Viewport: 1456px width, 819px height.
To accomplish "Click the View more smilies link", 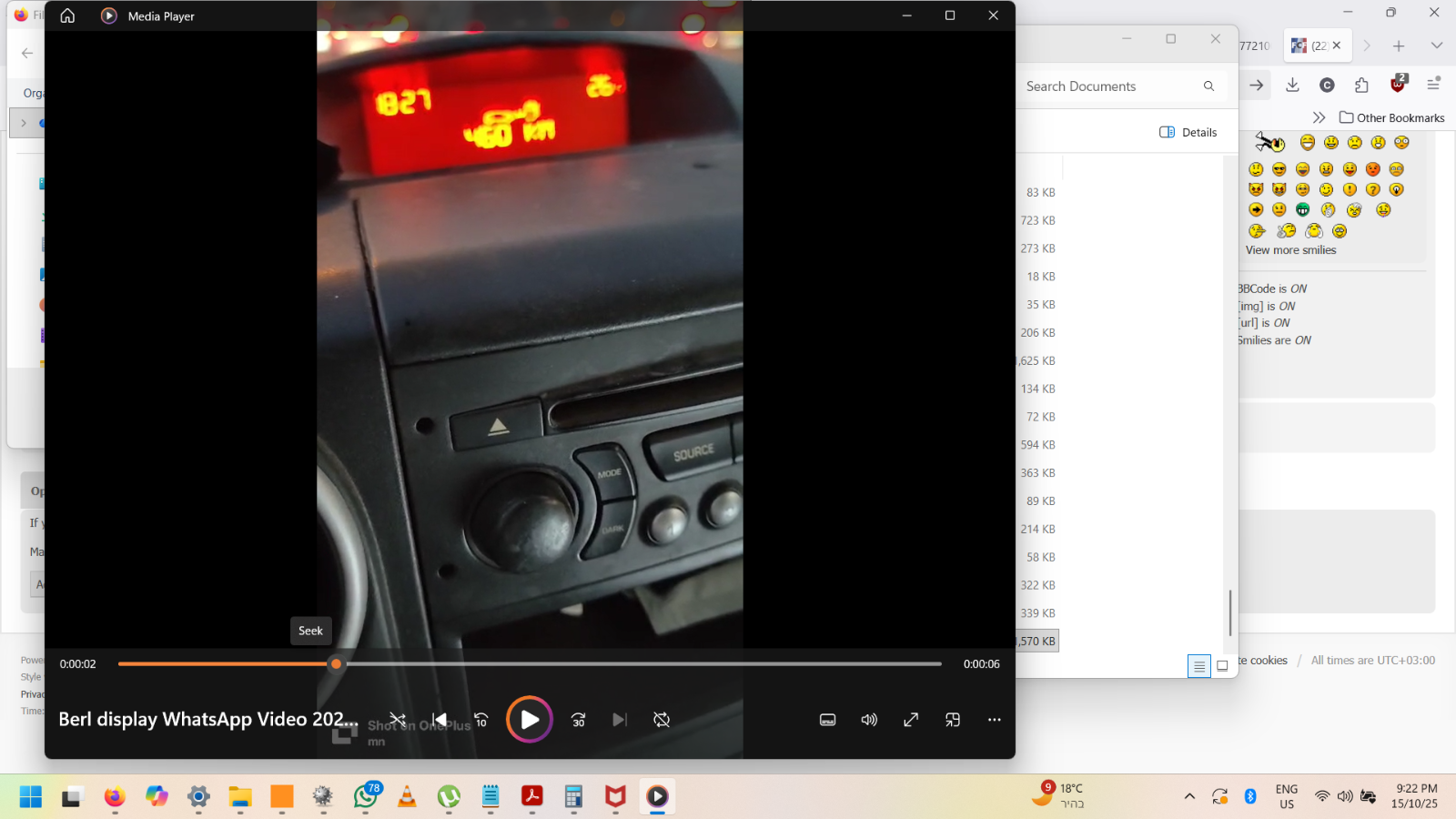I will pyautogui.click(x=1290, y=250).
